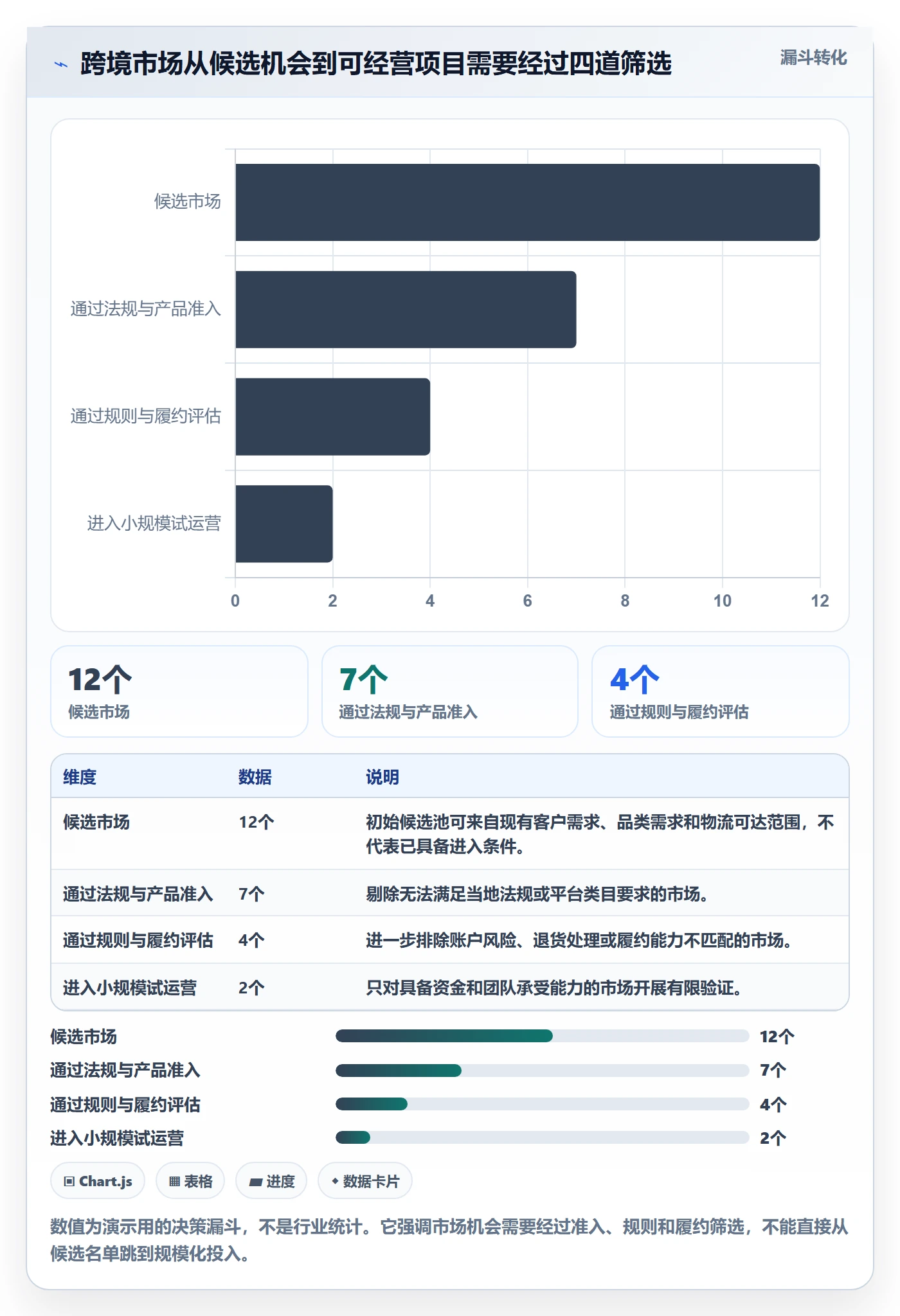
Task: Click the 数据卡片 chip
Action: 365,1181
